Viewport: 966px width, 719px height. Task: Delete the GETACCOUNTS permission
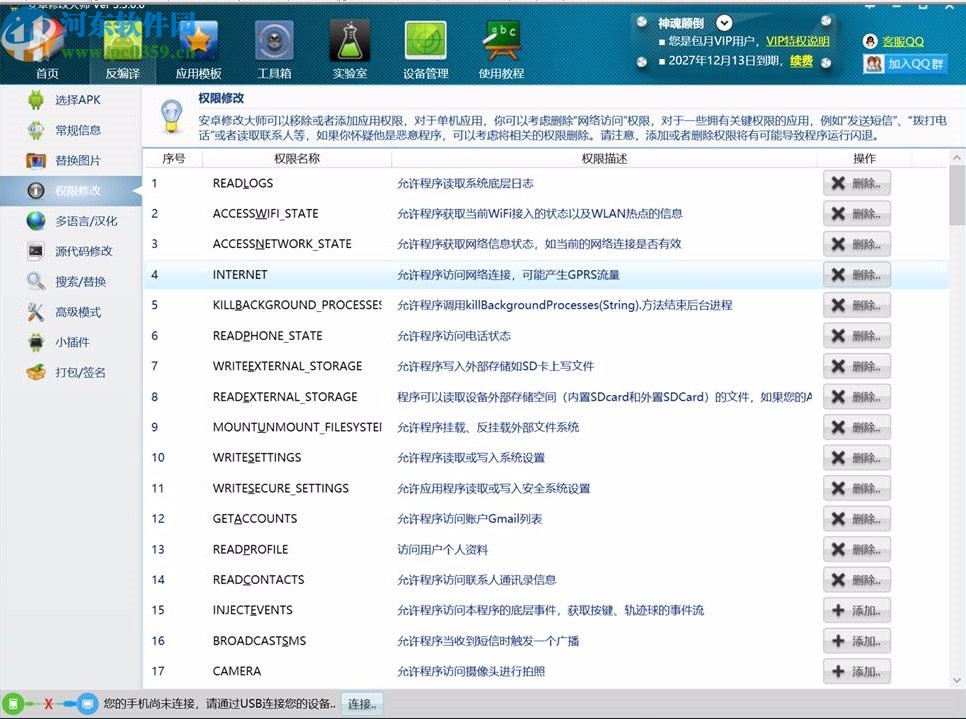pos(857,519)
